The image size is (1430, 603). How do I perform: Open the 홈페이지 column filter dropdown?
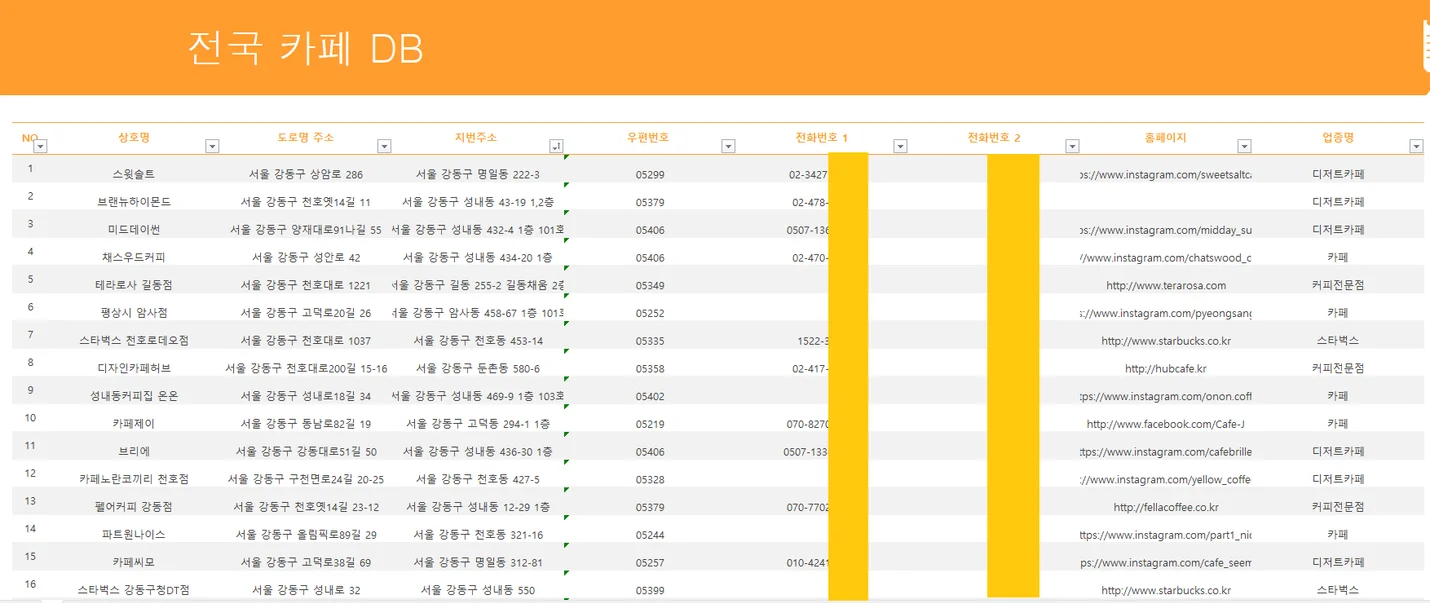pyautogui.click(x=1244, y=145)
